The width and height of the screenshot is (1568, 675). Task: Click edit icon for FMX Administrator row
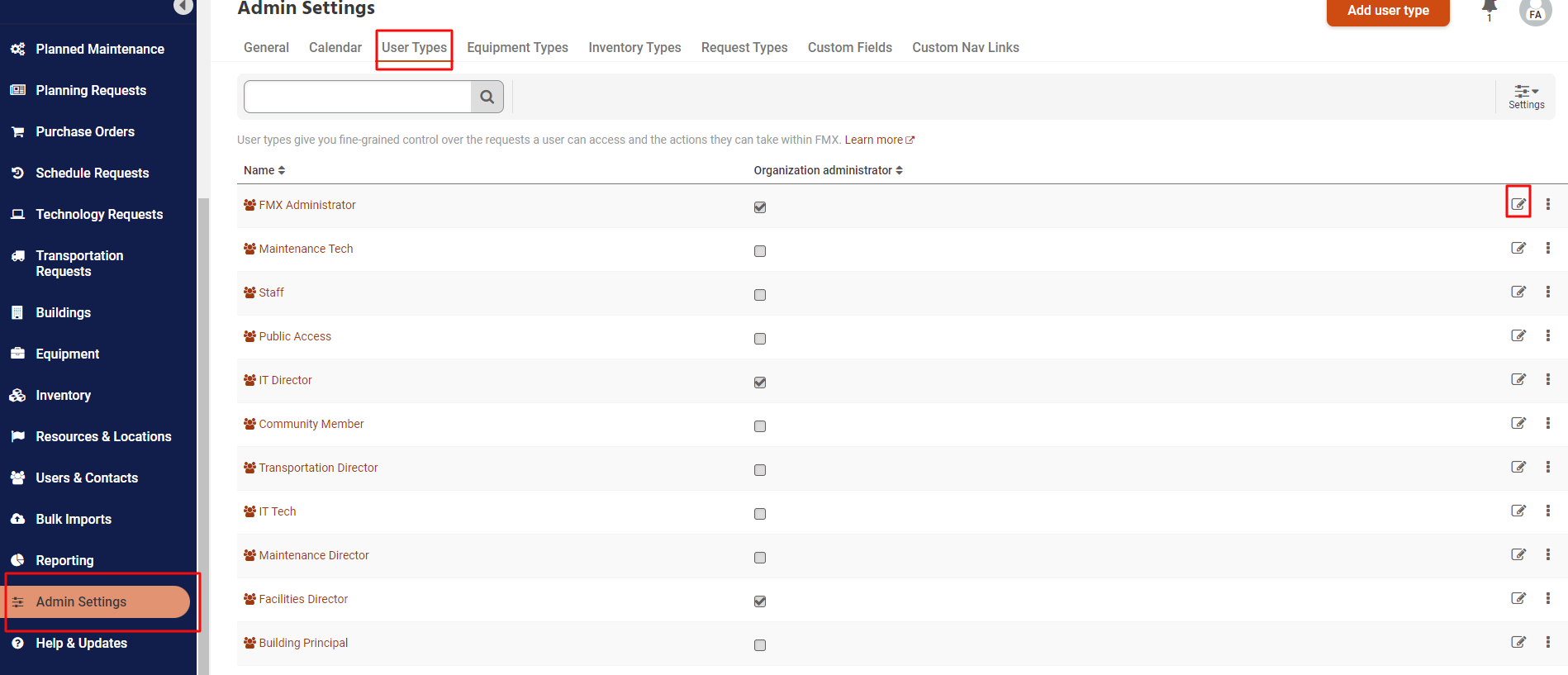point(1518,204)
